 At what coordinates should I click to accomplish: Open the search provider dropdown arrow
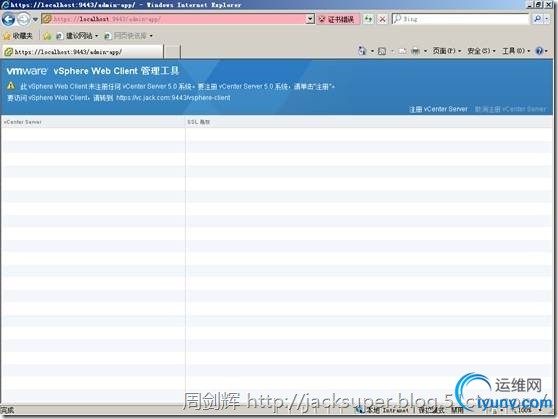pos(547,19)
